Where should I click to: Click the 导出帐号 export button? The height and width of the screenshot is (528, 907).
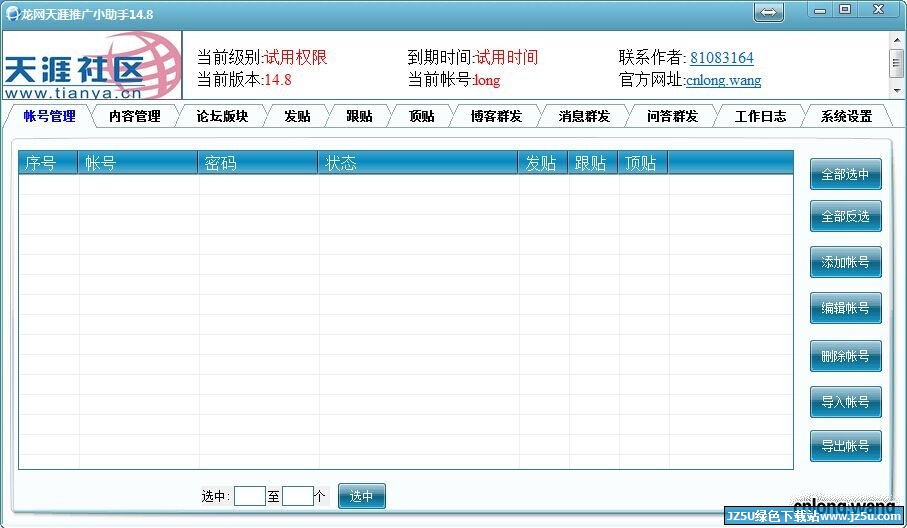(x=846, y=446)
